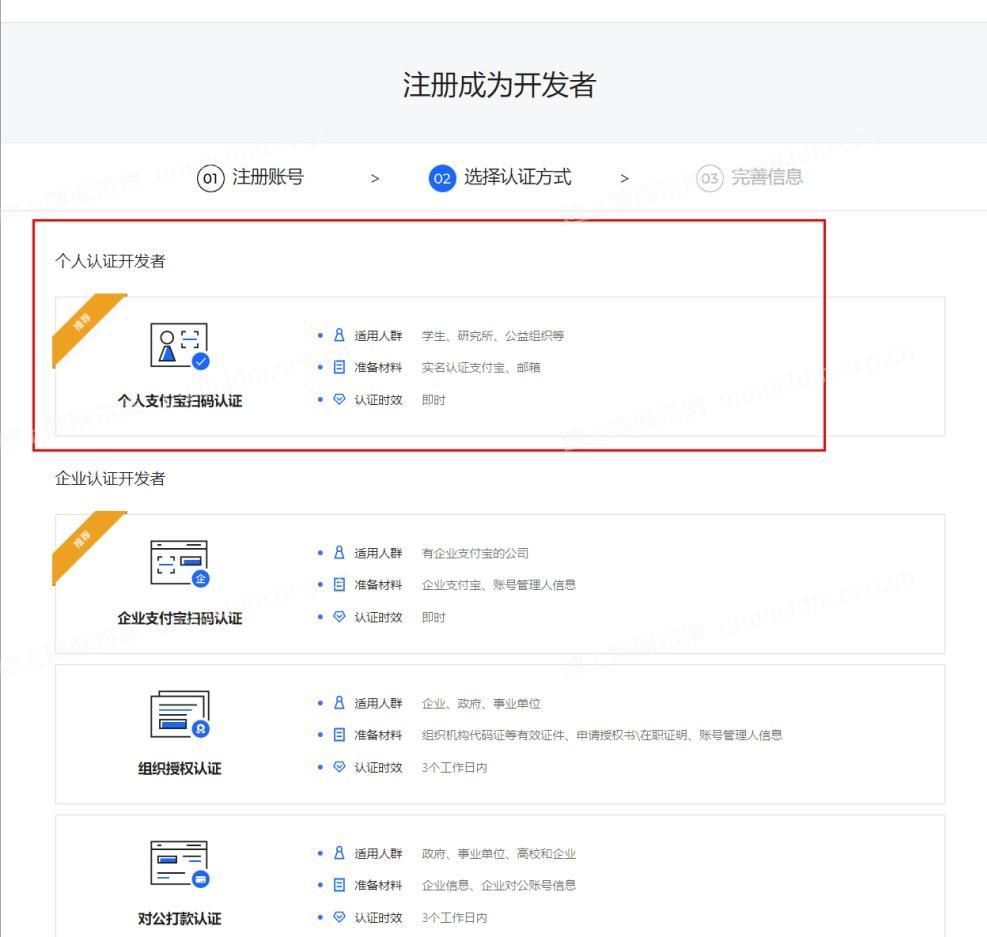Viewport: 987px width, 937px height.
Task: Select the 选择认证方式 step label
Action: (517, 177)
